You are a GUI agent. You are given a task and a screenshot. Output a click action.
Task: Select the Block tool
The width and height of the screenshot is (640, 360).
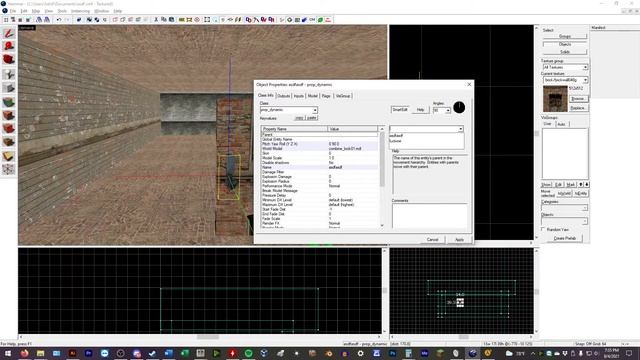[9, 88]
